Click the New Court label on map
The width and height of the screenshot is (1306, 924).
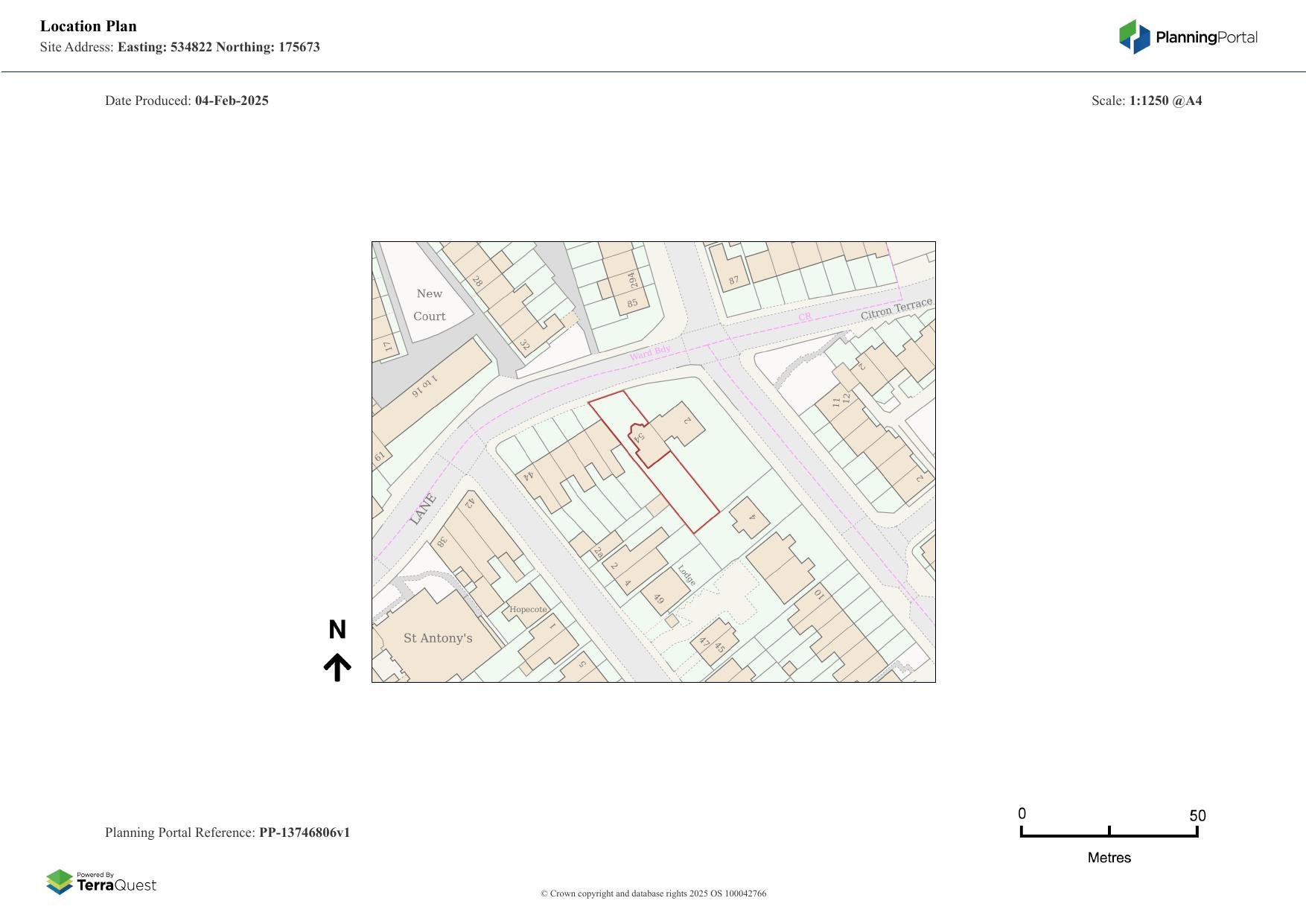[430, 305]
